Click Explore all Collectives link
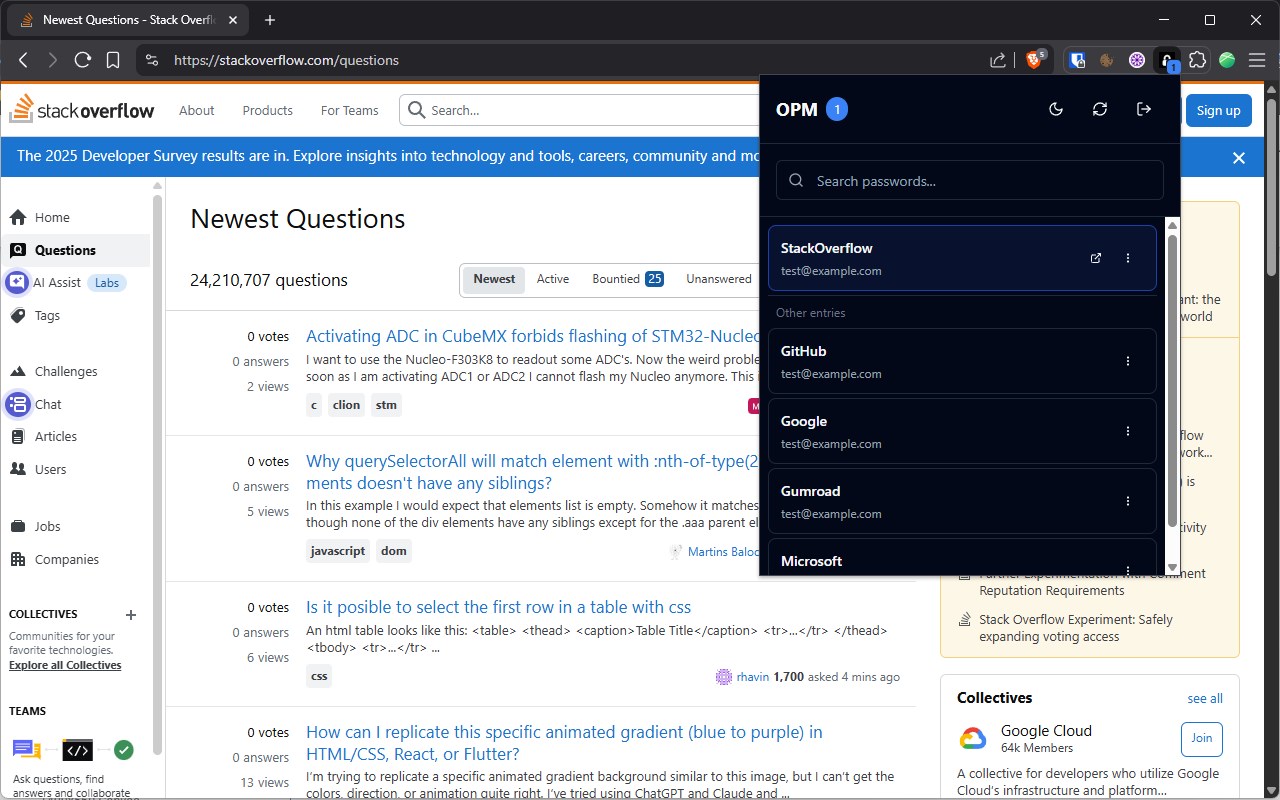 coord(65,665)
